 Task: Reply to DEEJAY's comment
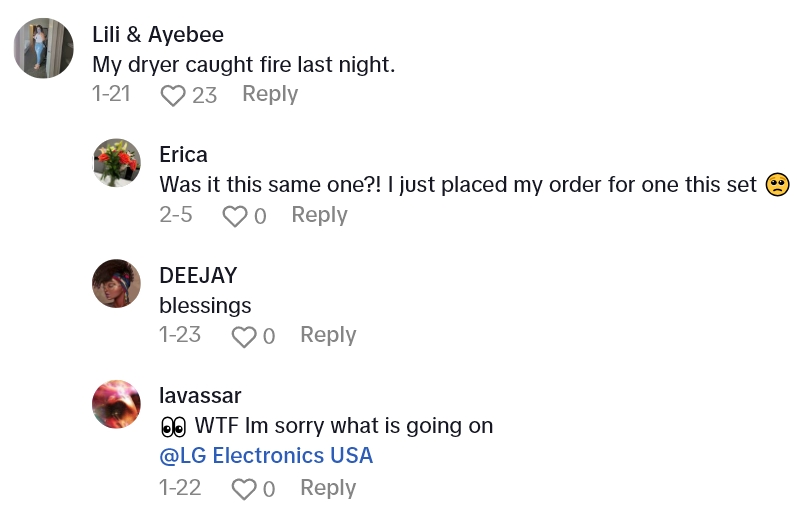[x=328, y=335]
